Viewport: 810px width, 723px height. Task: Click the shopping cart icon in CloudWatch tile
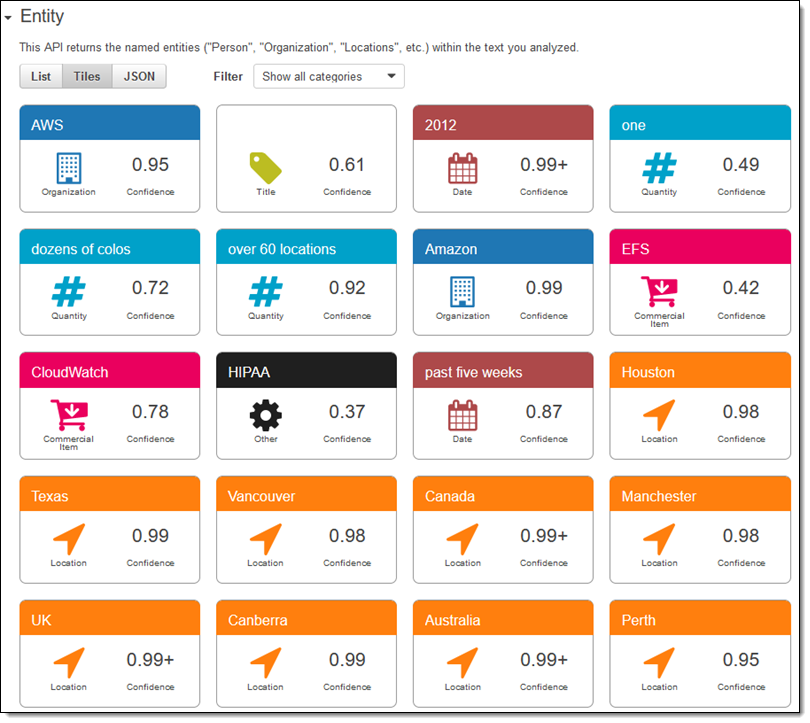pyautogui.click(x=69, y=415)
